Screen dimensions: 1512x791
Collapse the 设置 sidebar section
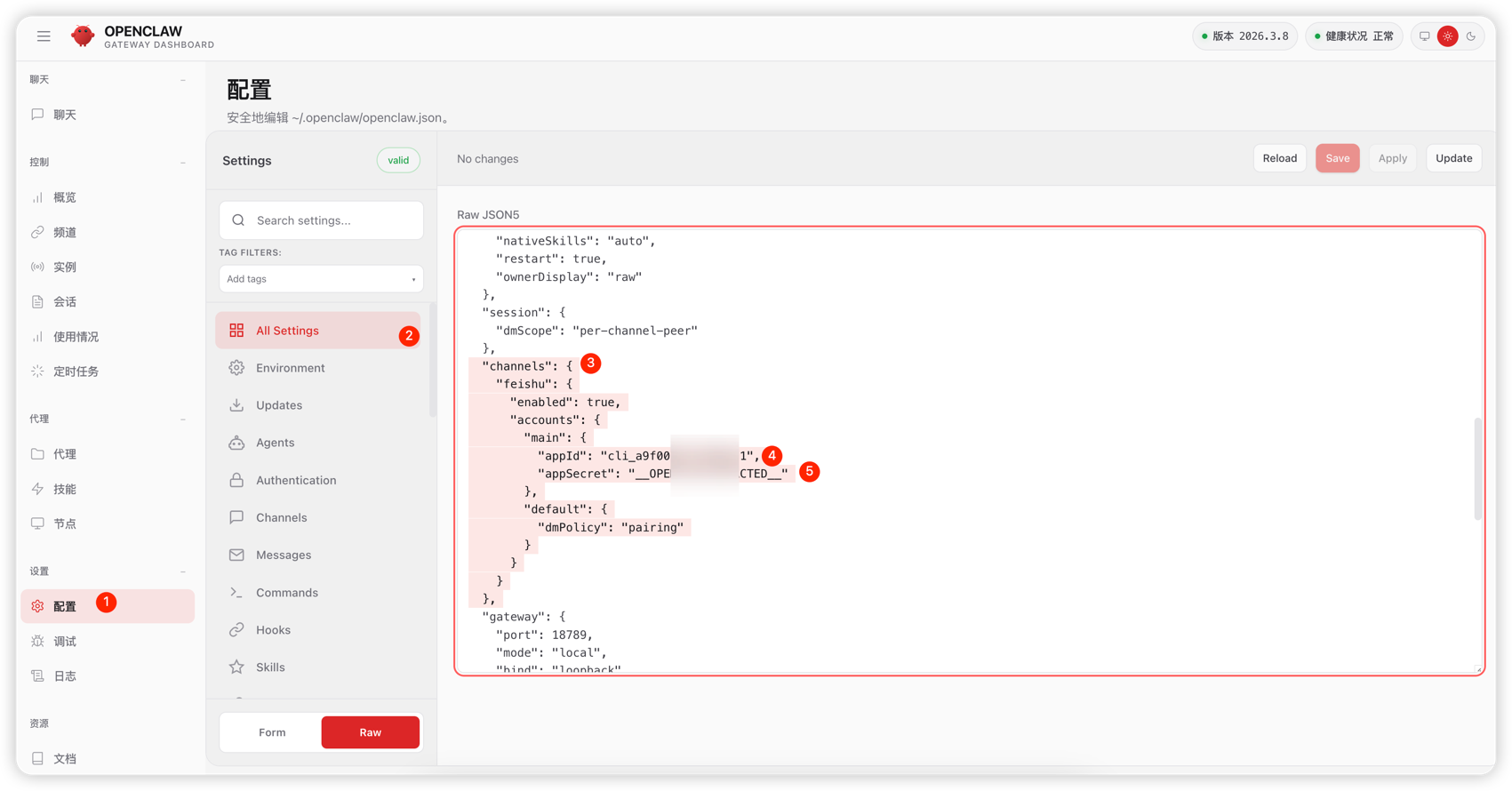tap(183, 571)
